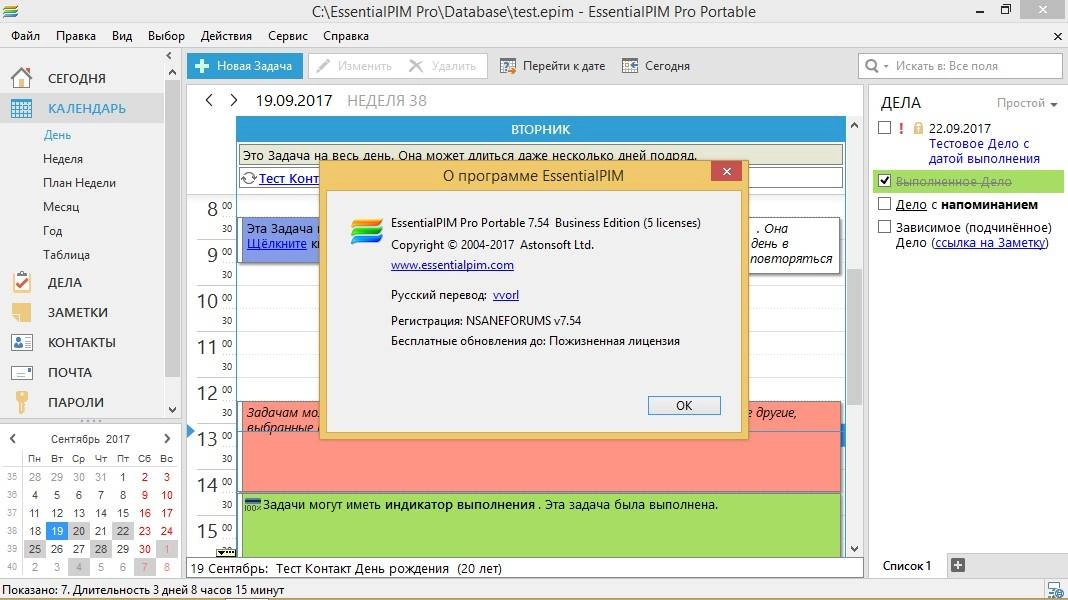Viewport: 1068px width, 600px height.
Task: Select September 22 in mini calendar
Action: pos(123,531)
